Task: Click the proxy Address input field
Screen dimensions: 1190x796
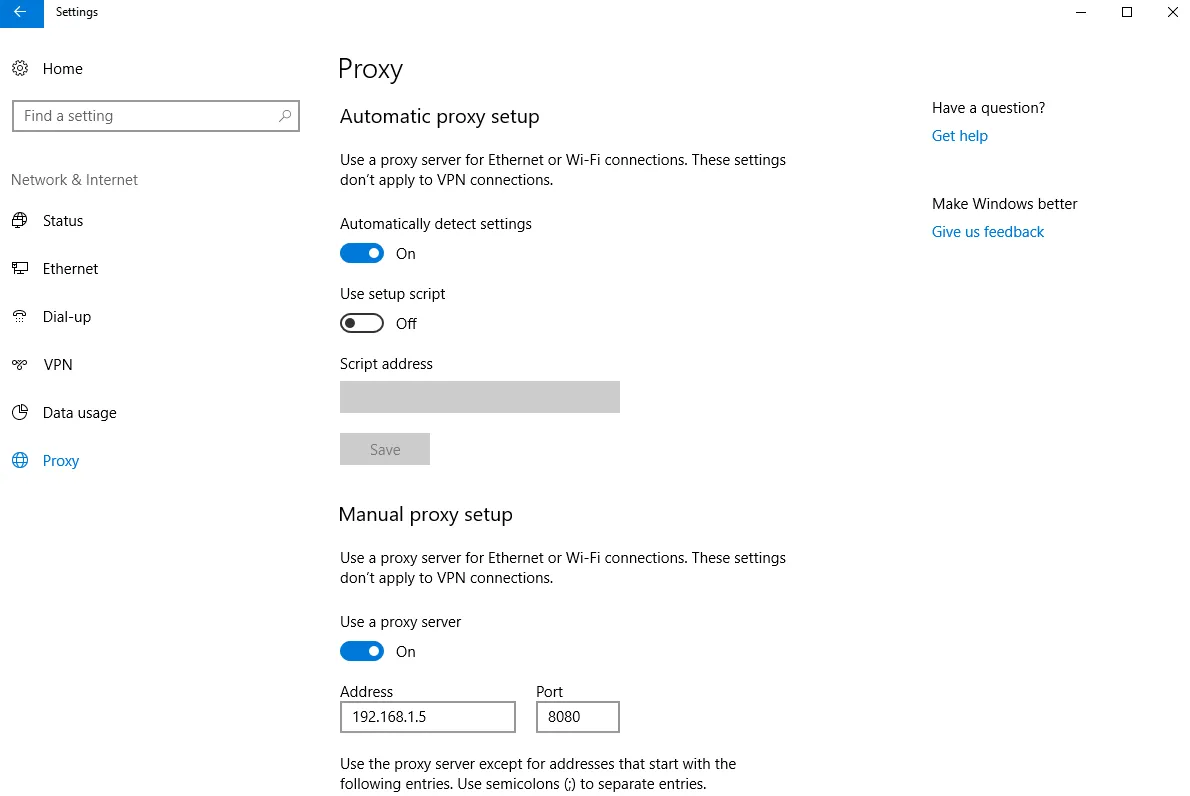Action: 427,717
